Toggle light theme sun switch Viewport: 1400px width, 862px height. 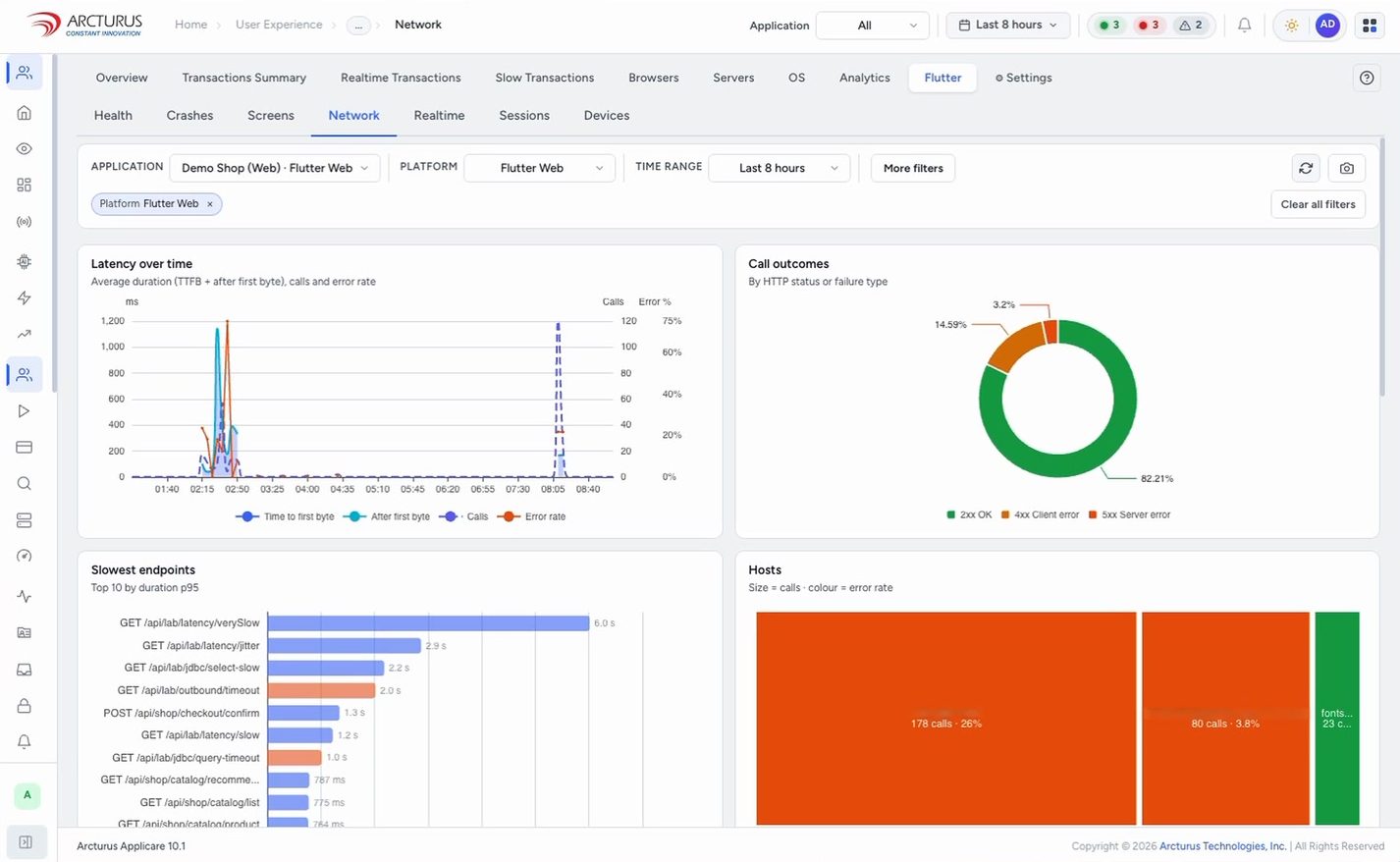(x=1292, y=26)
